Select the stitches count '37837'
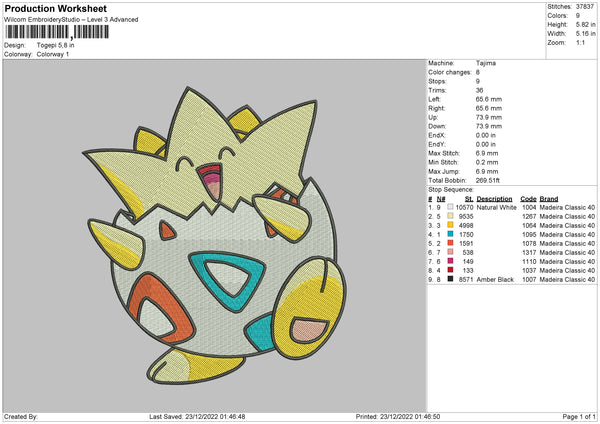The width and height of the screenshot is (600, 424). (x=585, y=7)
